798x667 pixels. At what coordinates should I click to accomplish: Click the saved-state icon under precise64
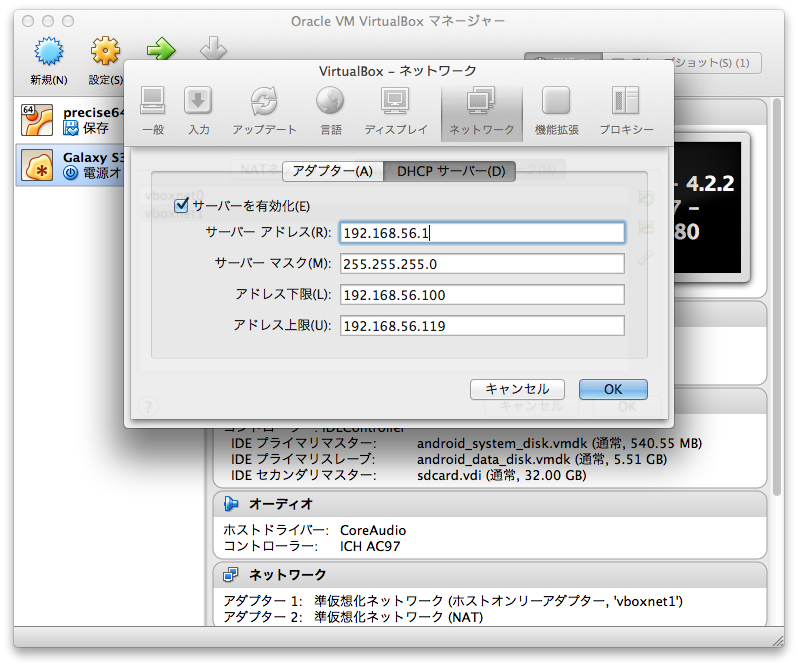[70, 128]
